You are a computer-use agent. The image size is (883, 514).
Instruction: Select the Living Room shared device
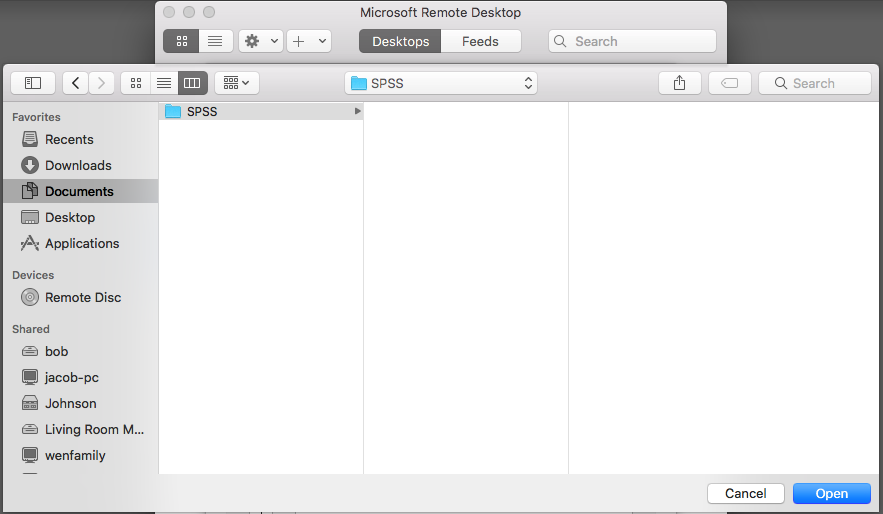(94, 429)
